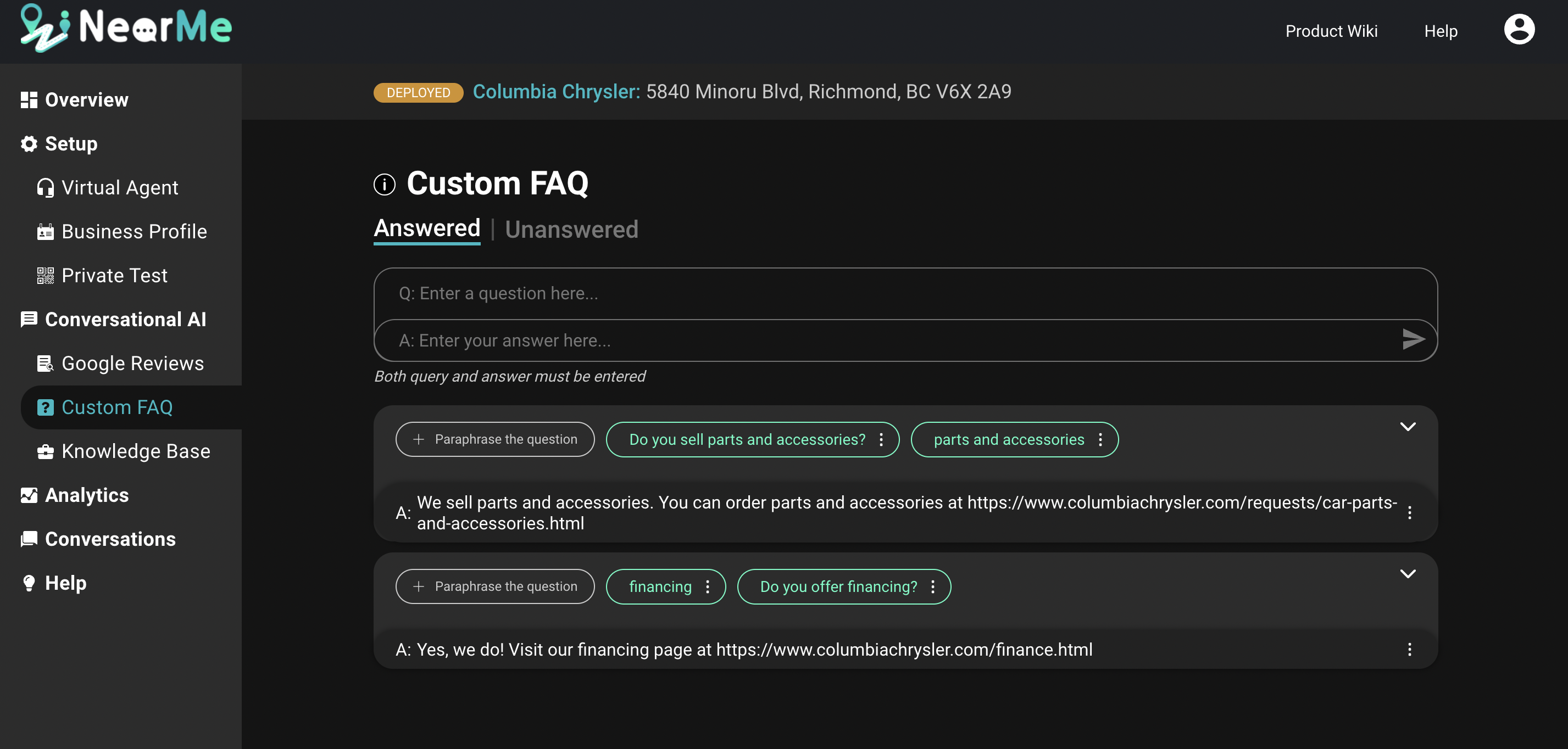Navigate to Virtual Agent settings
The height and width of the screenshot is (749, 1568).
pos(120,187)
